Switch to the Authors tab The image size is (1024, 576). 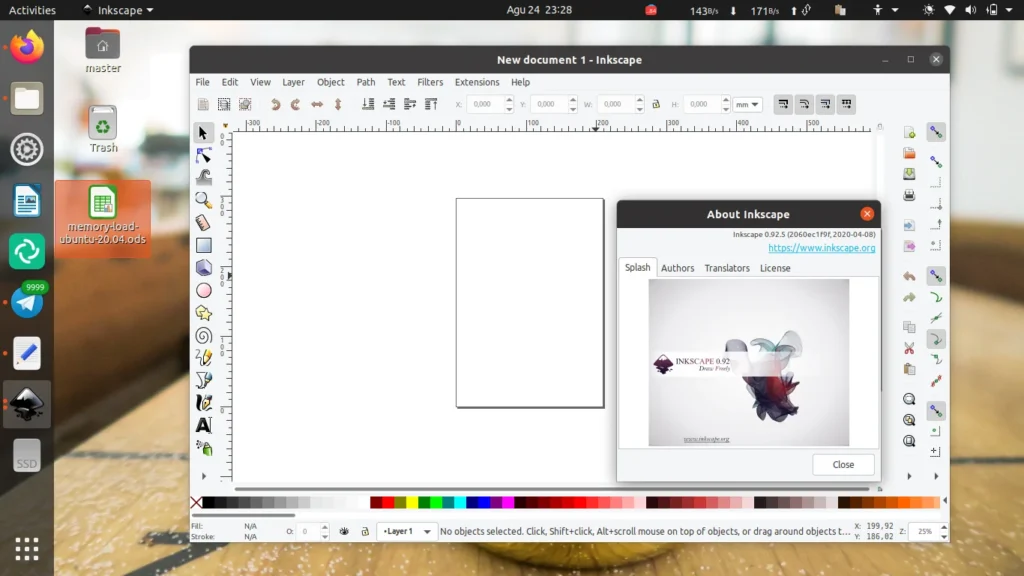(x=677, y=268)
